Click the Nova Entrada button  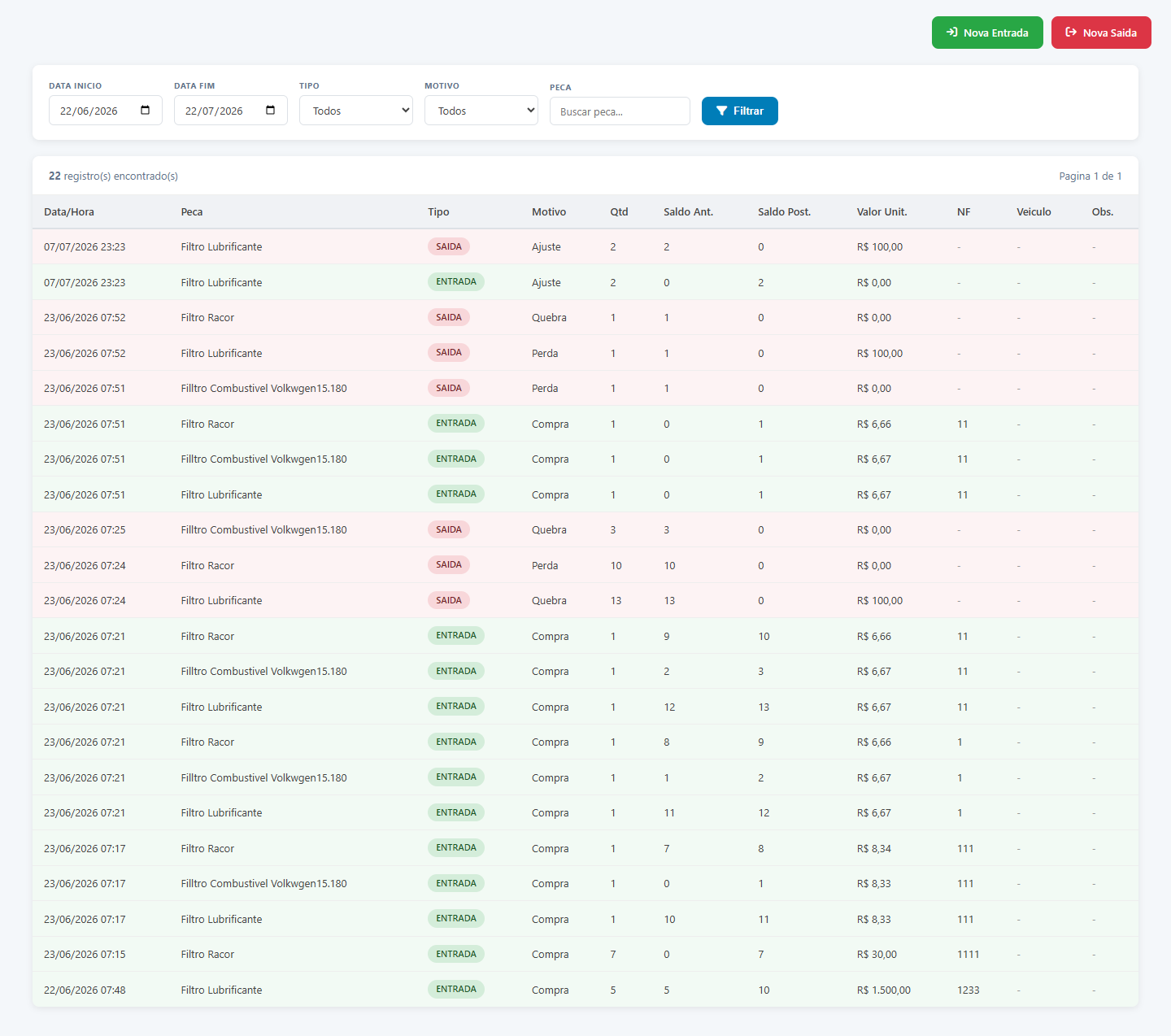(x=987, y=33)
